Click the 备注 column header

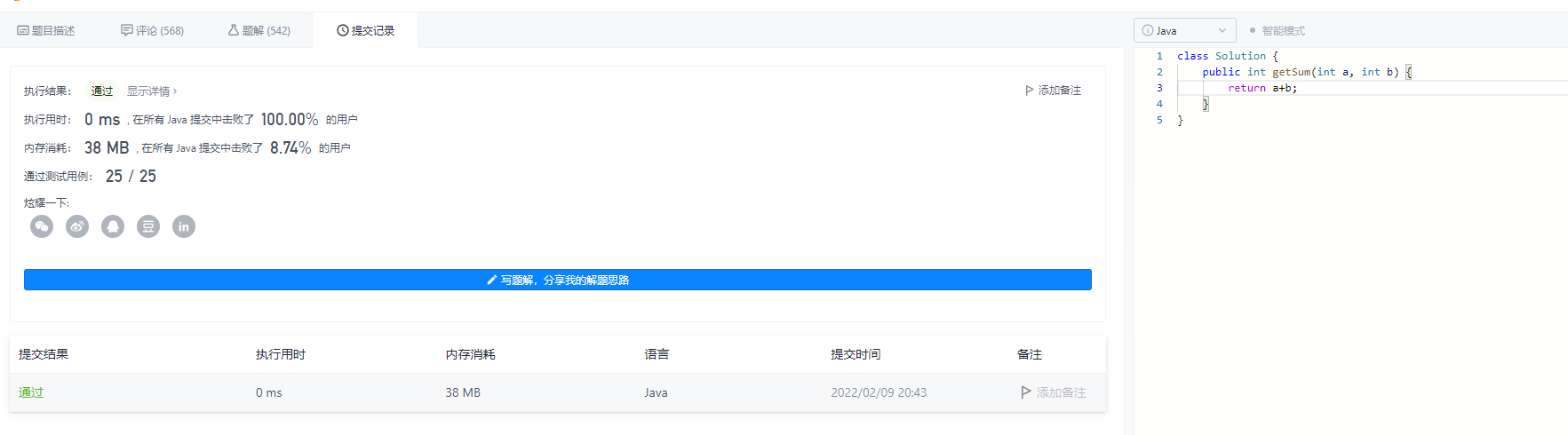click(1030, 354)
